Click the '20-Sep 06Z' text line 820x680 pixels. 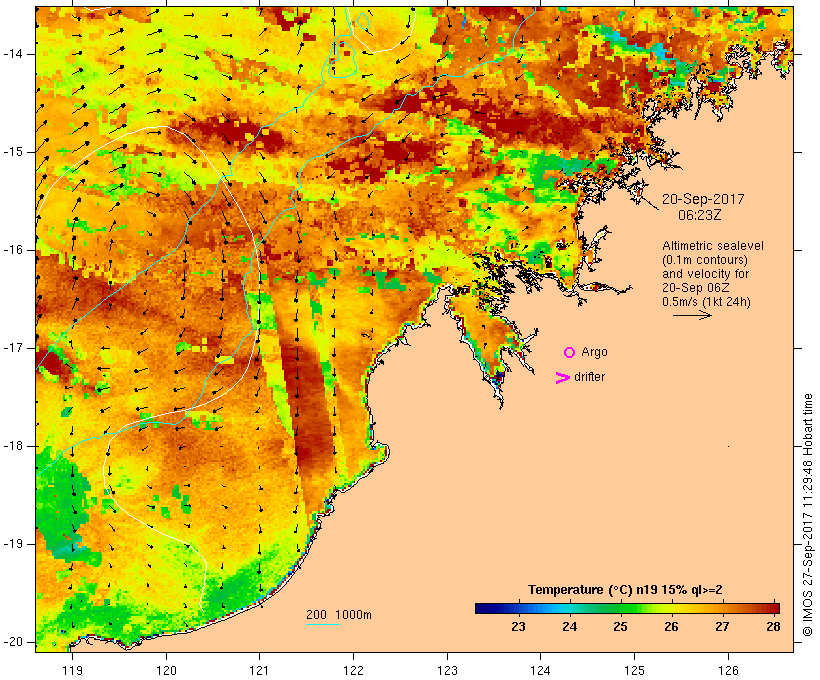(x=696, y=288)
